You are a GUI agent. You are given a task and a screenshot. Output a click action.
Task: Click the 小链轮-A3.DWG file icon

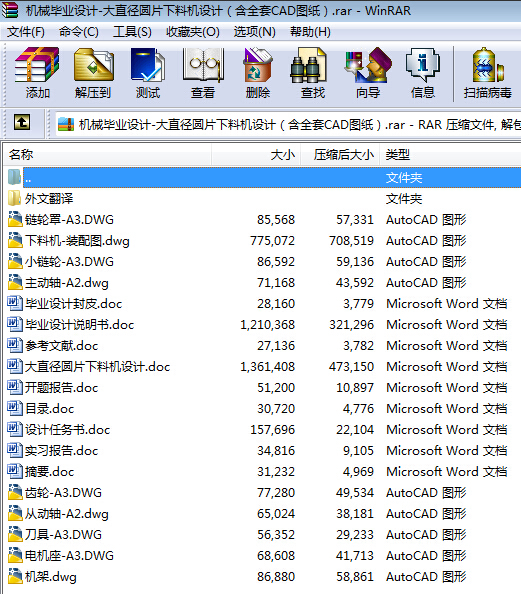pos(15,261)
